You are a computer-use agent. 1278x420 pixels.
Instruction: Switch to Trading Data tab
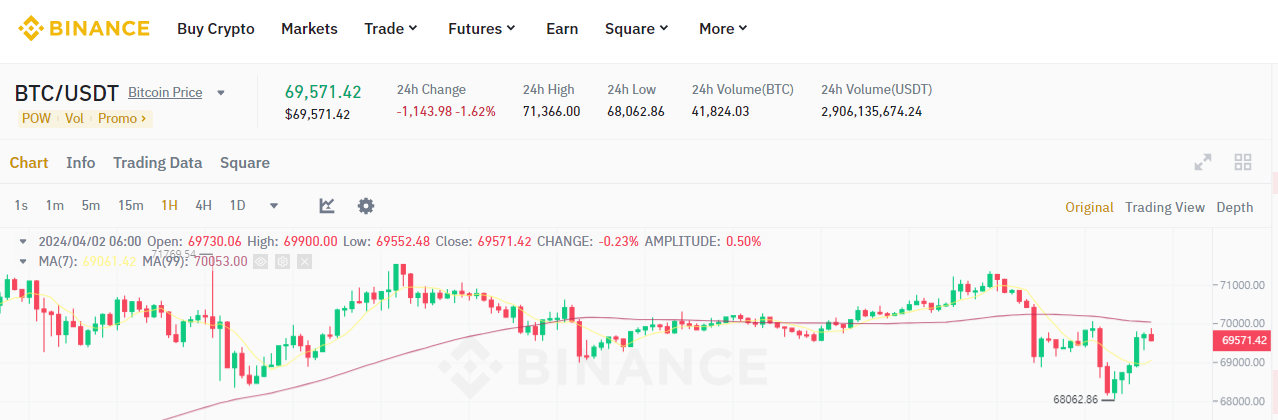click(157, 162)
